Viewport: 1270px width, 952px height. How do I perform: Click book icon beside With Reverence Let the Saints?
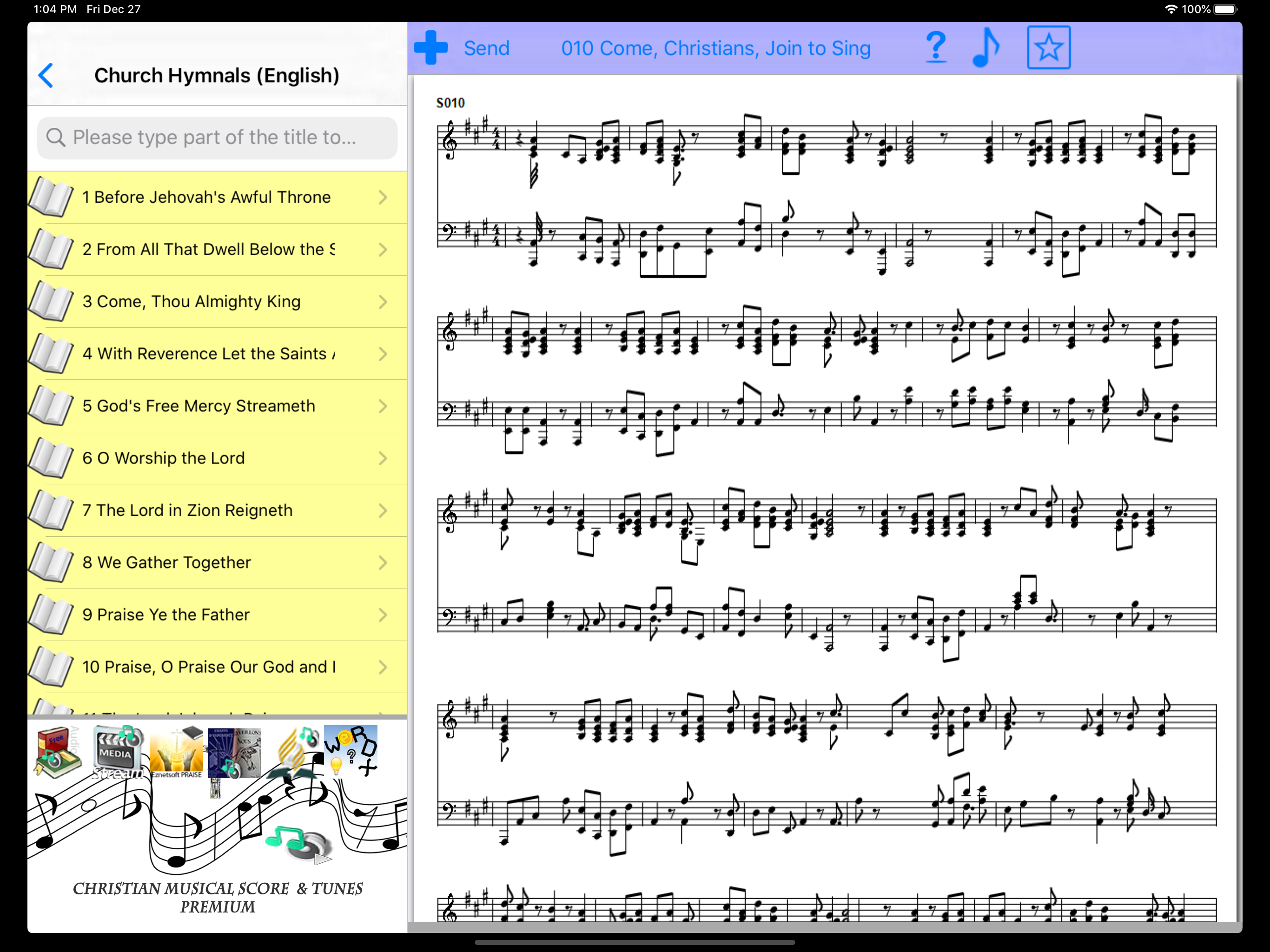pos(51,354)
